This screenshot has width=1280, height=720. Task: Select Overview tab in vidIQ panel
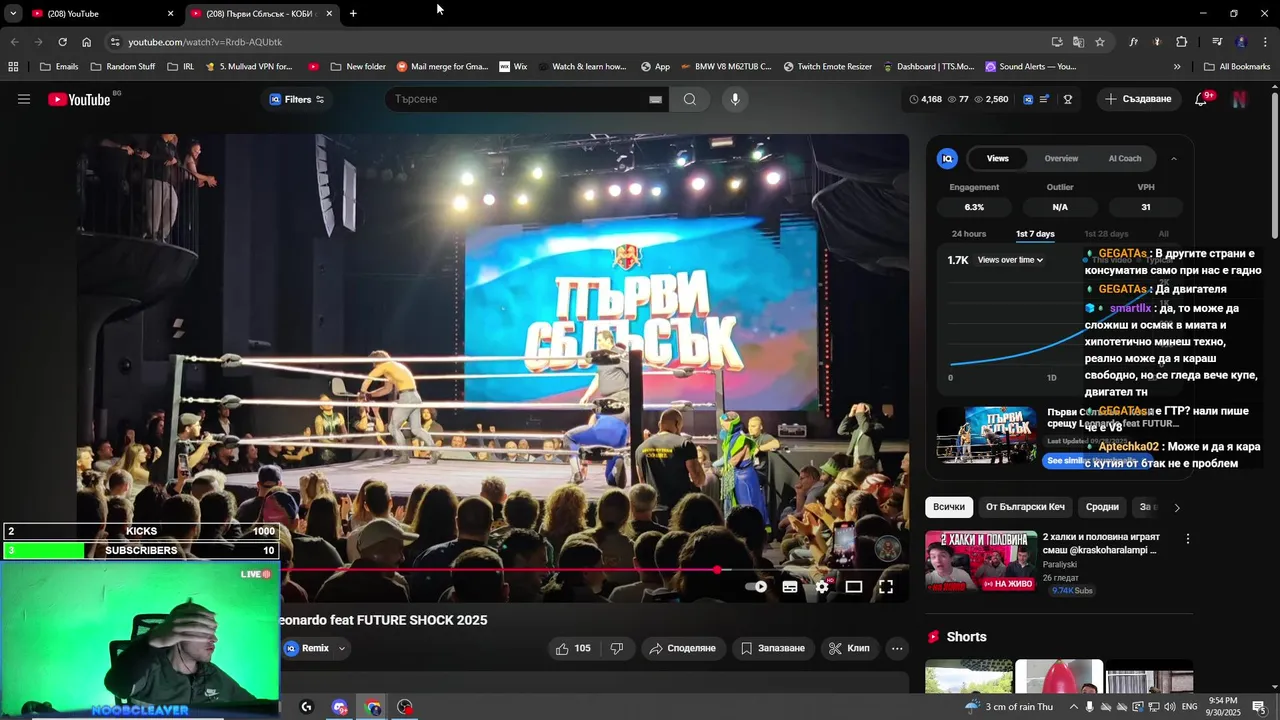[1061, 158]
